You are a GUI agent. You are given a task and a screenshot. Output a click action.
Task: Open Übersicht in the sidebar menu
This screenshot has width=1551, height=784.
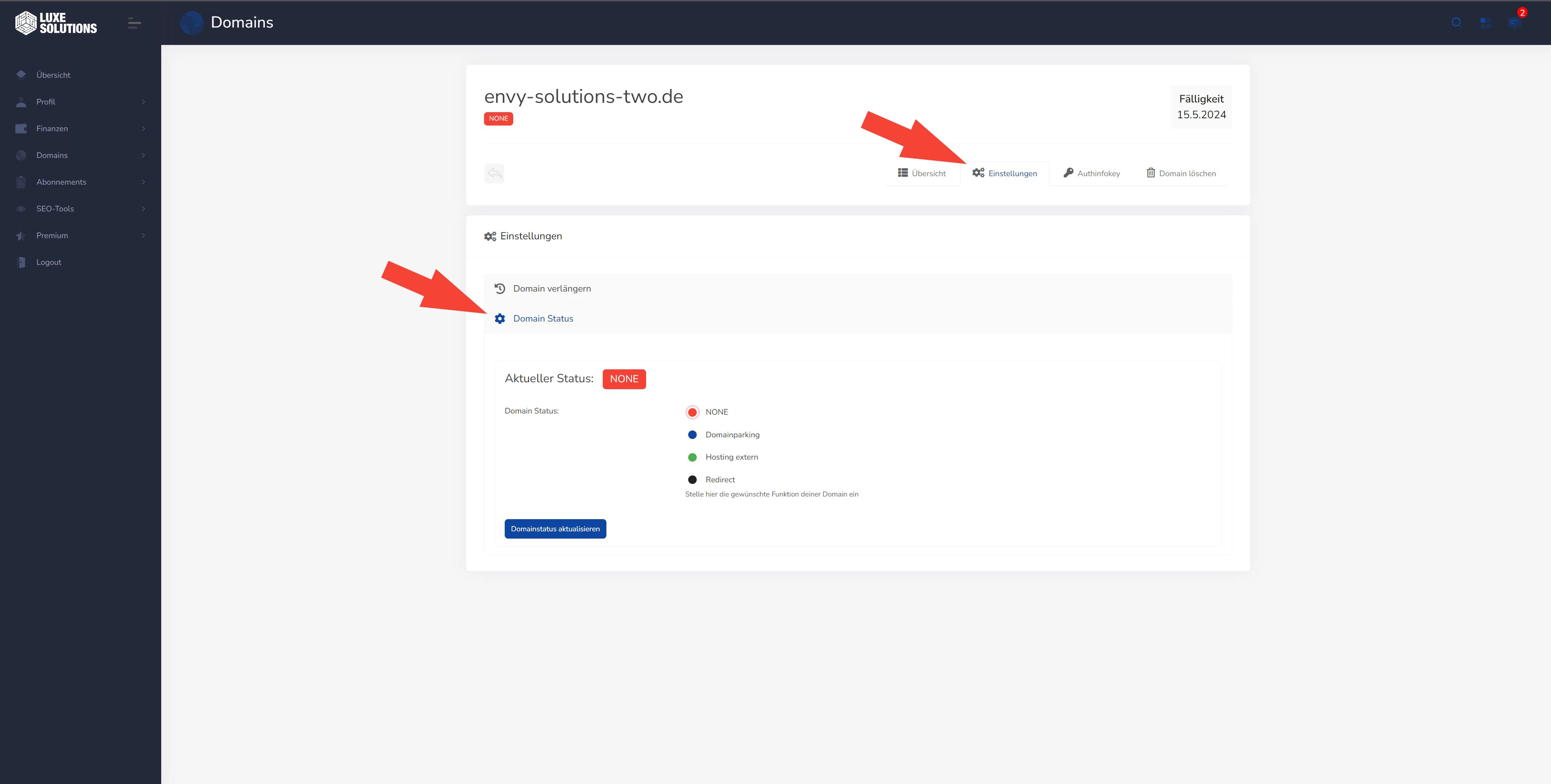(x=81, y=75)
